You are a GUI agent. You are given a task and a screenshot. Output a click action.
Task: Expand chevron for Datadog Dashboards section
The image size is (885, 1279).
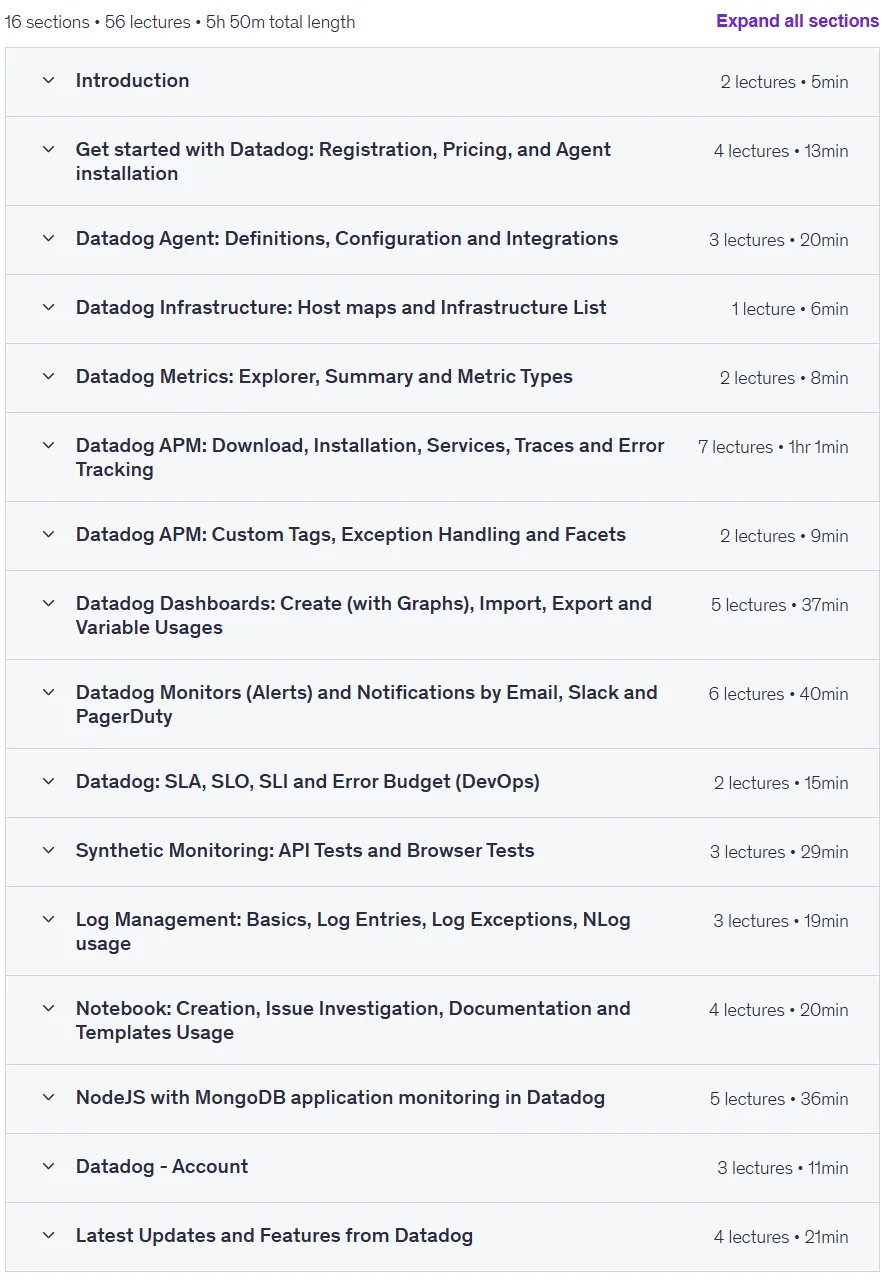pyautogui.click(x=48, y=603)
